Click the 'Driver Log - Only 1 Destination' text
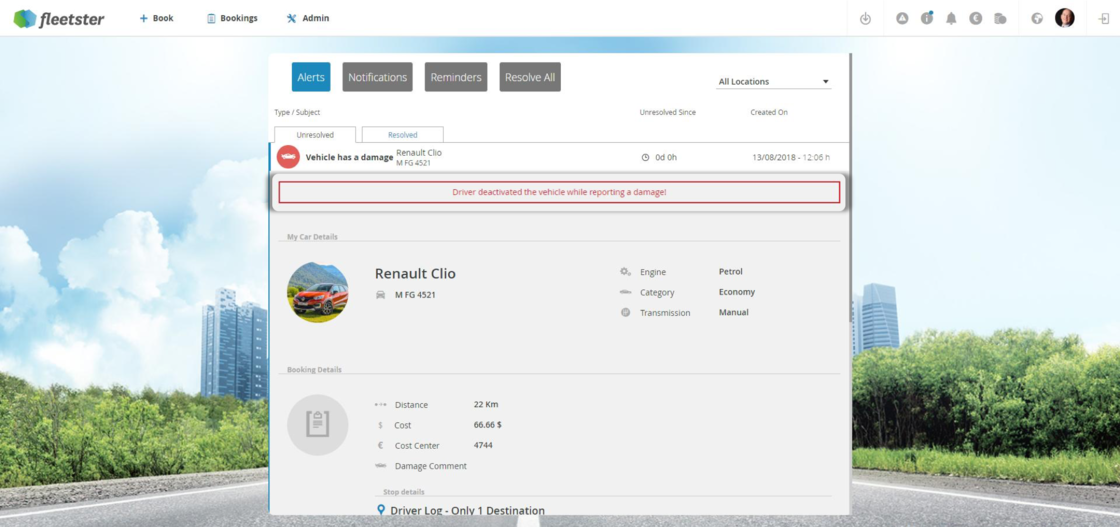This screenshot has width=1120, height=527. coord(467,511)
